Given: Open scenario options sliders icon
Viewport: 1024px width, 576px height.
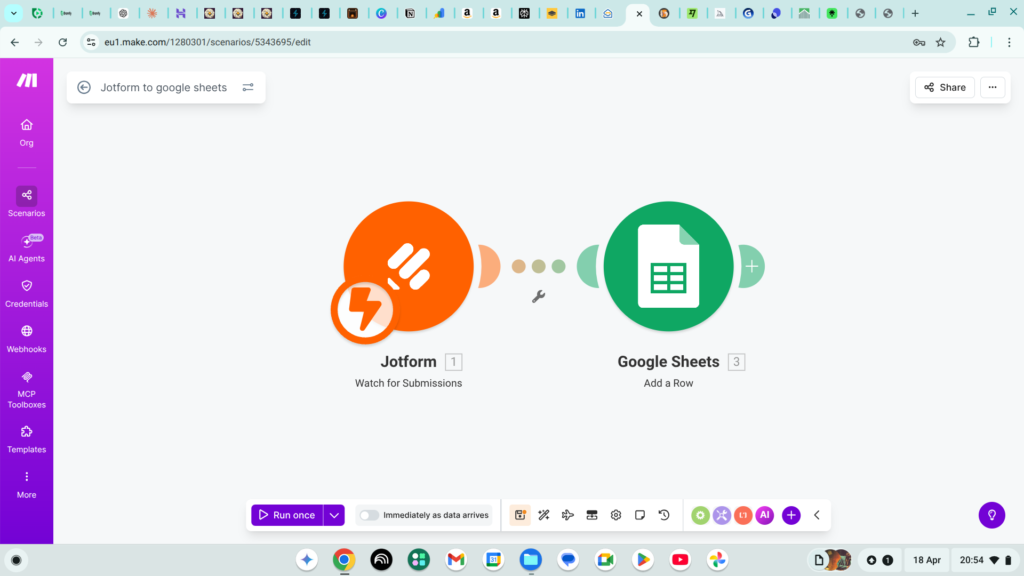Looking at the screenshot, I should tap(248, 88).
